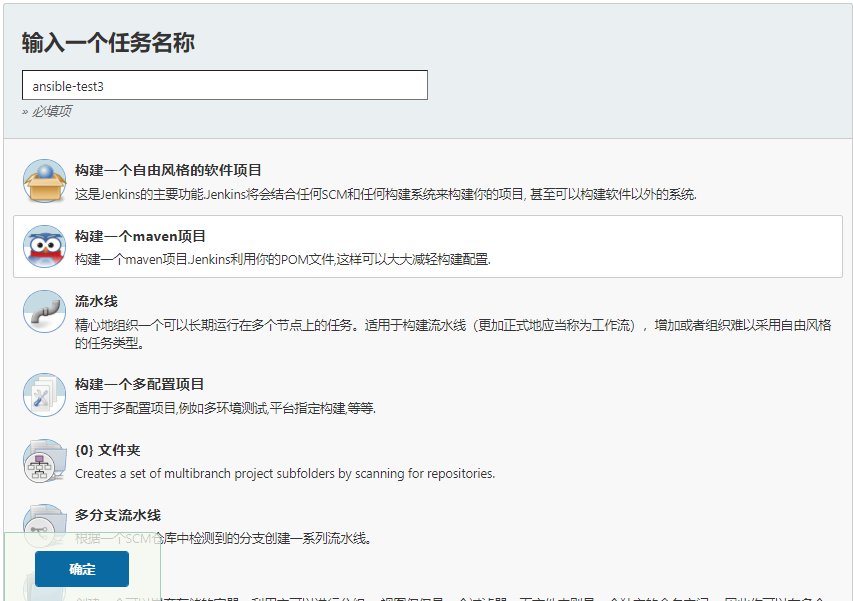
Task: Select the maven owl icon
Action: point(45,246)
